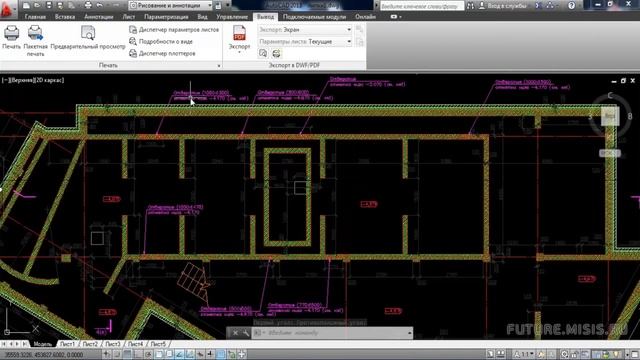The width and height of the screenshot is (640, 360).
Task: Expand the Печать panel title arrow
Action: 219,66
